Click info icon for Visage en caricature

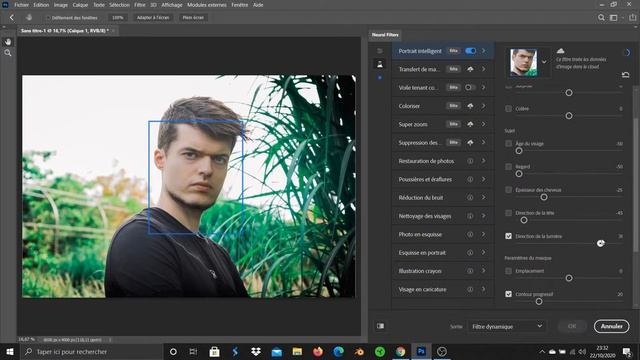470,289
